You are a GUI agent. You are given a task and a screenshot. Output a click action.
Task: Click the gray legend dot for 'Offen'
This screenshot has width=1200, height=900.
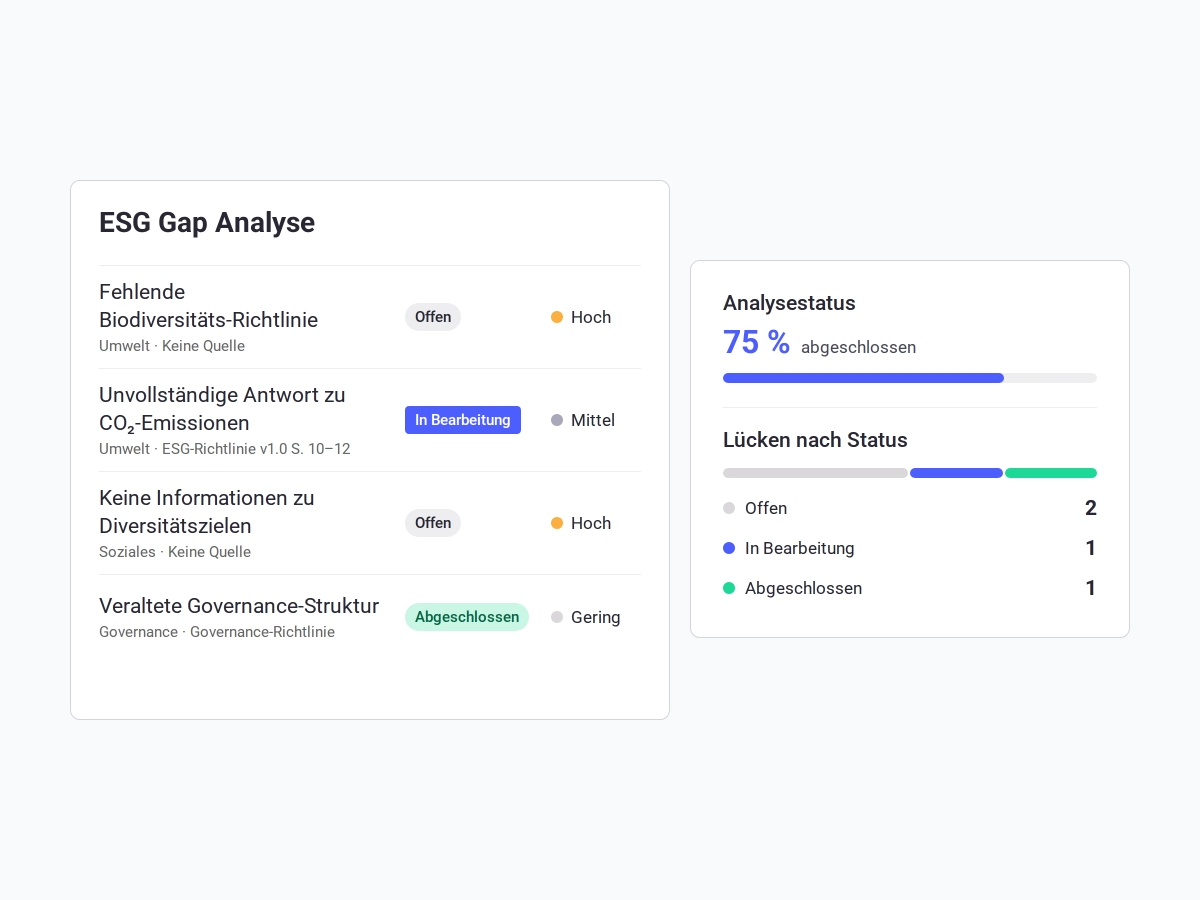pos(729,508)
